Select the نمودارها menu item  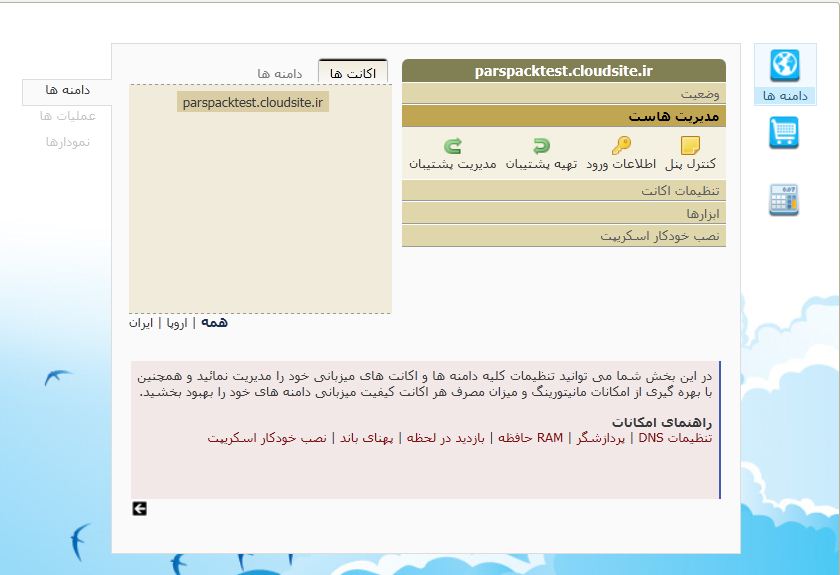tap(68, 142)
